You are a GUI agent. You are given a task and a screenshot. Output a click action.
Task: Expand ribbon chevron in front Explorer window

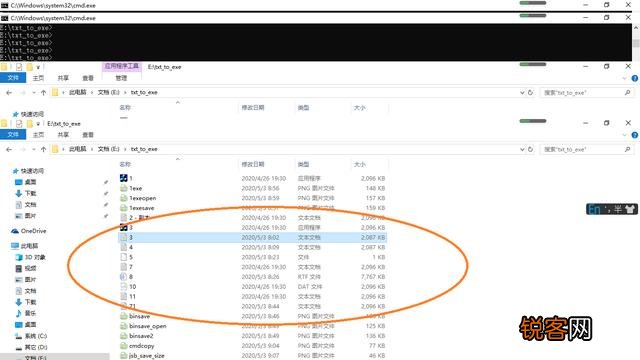624,135
